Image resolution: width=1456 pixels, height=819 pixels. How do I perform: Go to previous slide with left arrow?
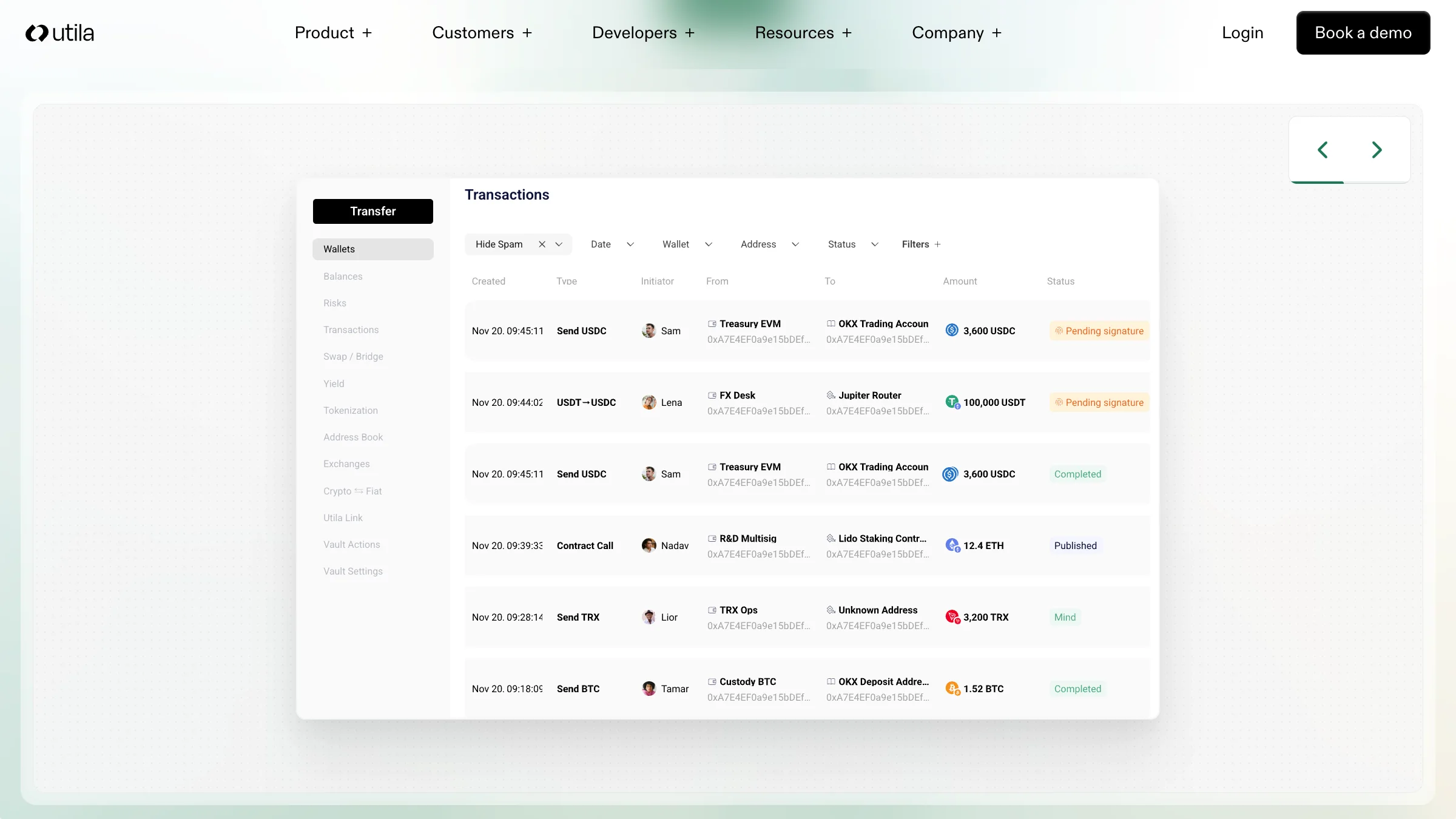pos(1323,150)
